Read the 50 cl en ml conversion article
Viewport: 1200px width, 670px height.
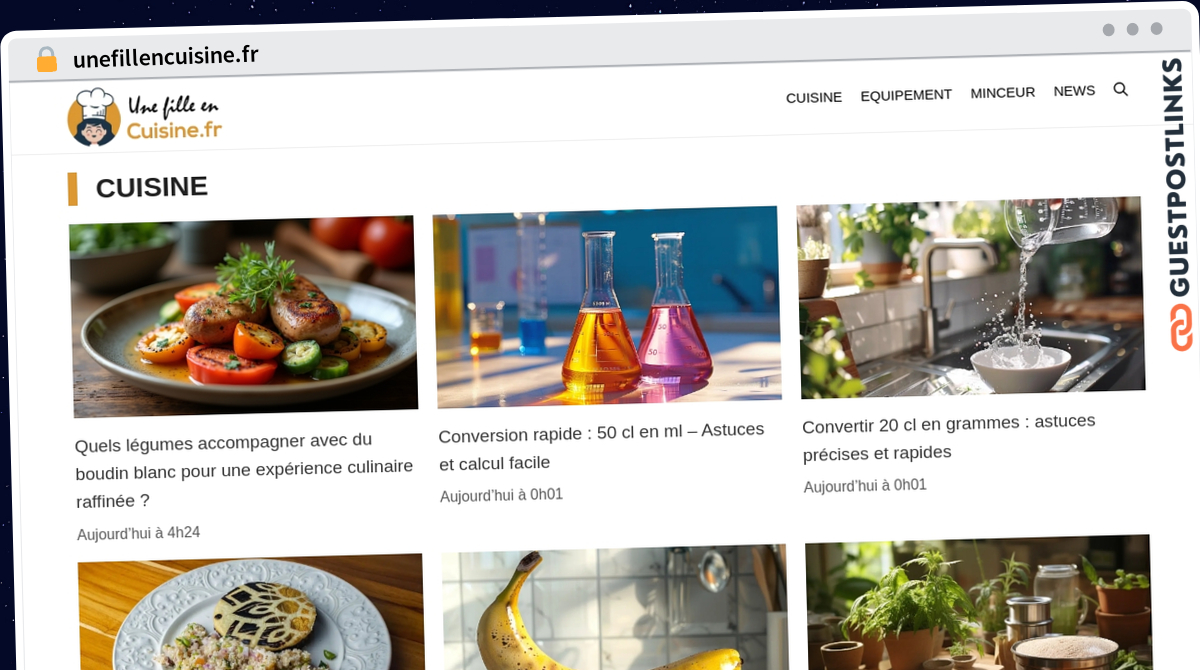601,446
